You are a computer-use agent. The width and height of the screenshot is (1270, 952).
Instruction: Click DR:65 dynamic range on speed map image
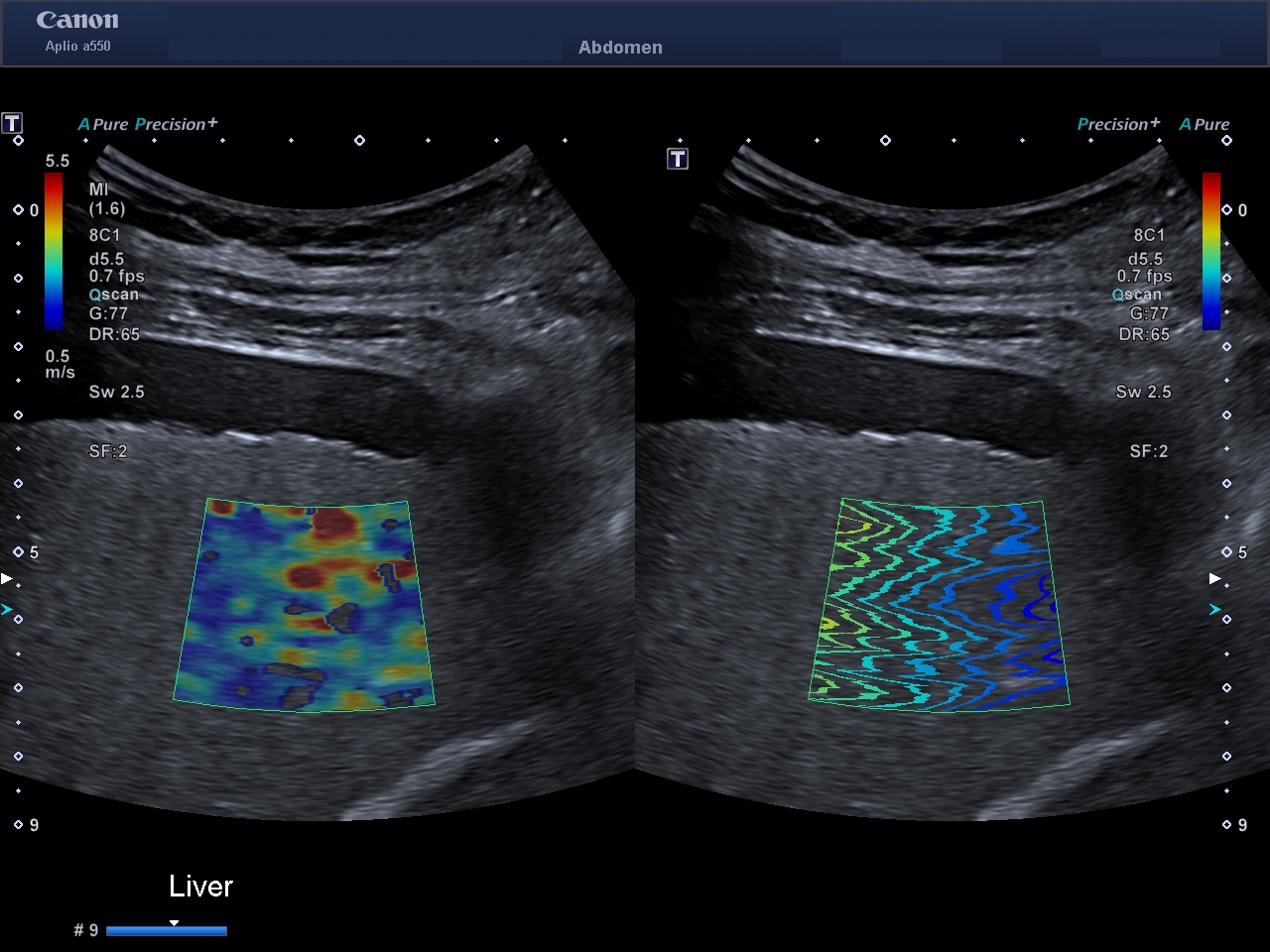pyautogui.click(x=114, y=334)
